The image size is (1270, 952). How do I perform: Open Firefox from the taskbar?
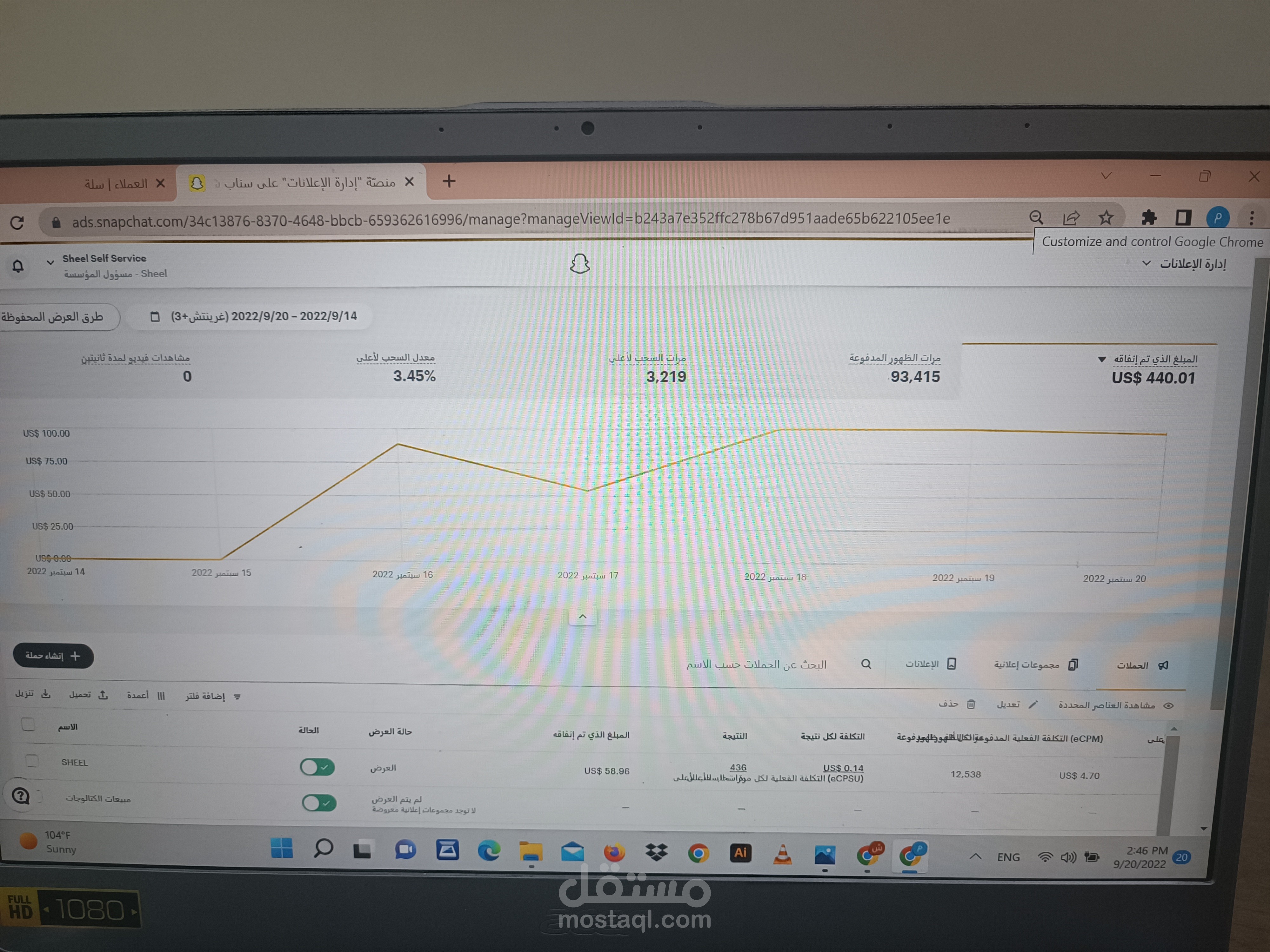point(614,852)
